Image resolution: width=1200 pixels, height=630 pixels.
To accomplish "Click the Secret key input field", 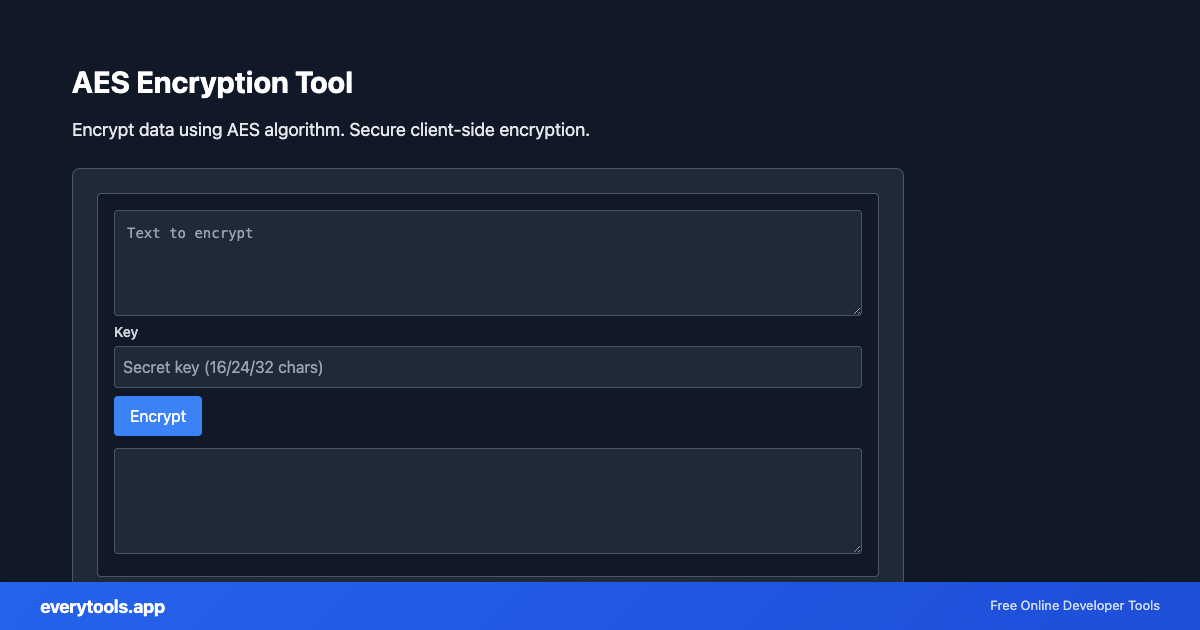I will click(488, 367).
